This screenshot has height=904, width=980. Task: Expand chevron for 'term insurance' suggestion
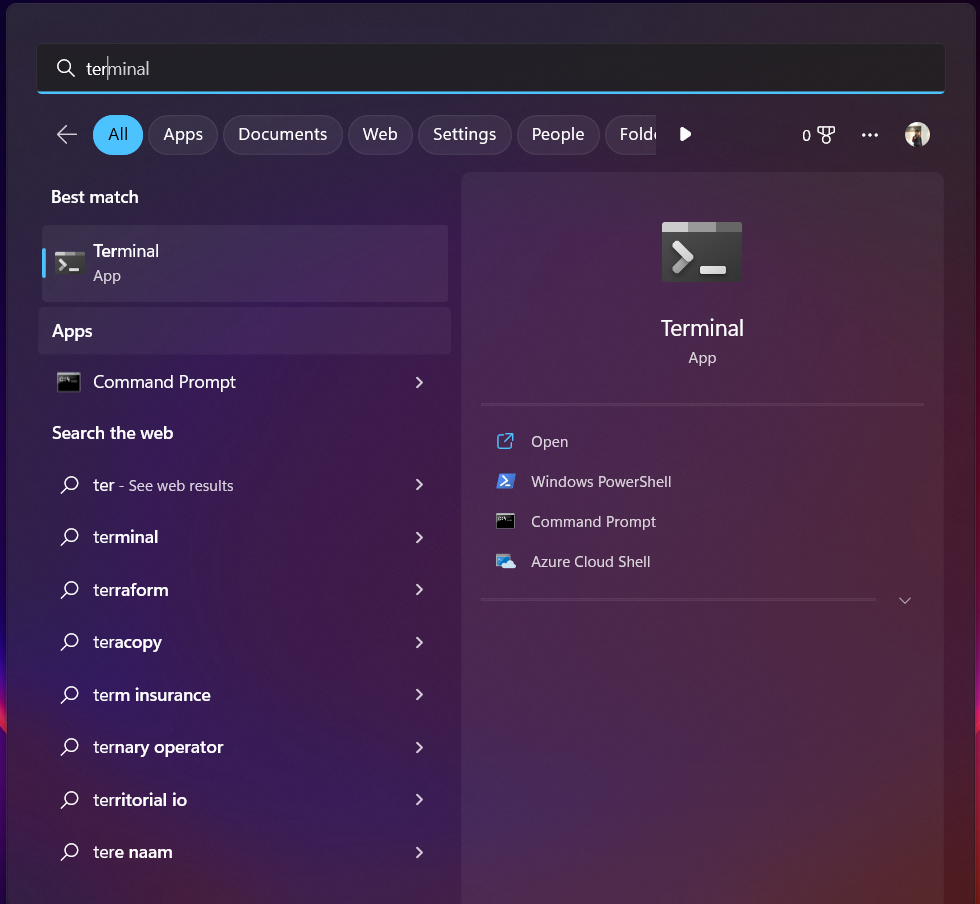pyautogui.click(x=419, y=695)
